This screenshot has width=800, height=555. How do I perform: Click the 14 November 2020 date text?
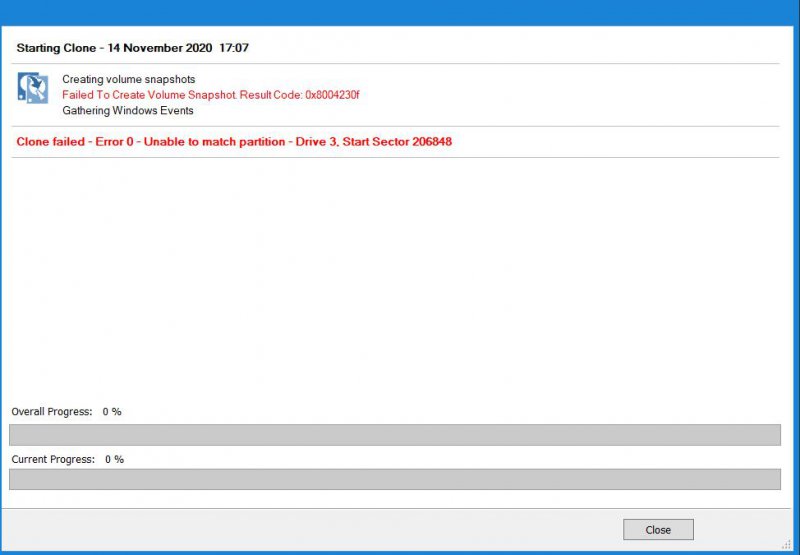[156, 47]
